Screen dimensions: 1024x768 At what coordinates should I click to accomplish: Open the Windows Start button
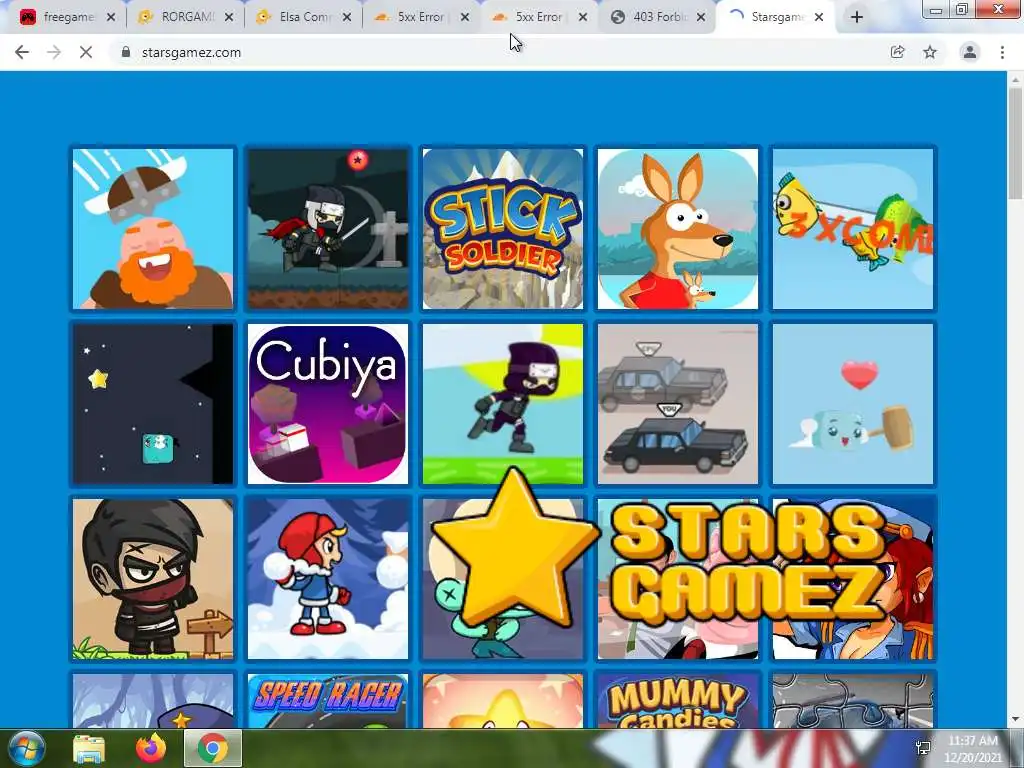[x=26, y=748]
